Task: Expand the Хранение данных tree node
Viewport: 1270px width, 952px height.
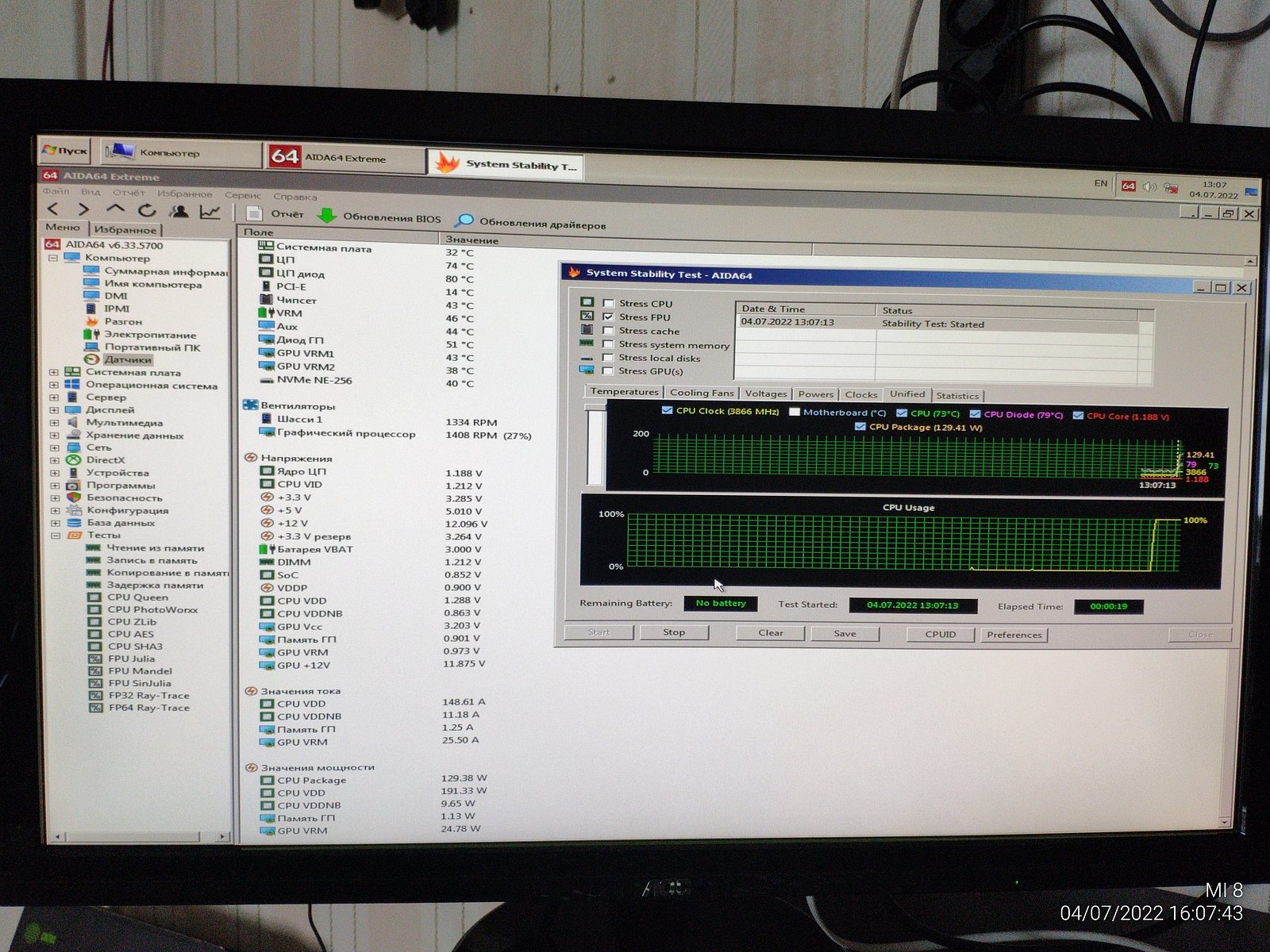Action: coord(54,435)
